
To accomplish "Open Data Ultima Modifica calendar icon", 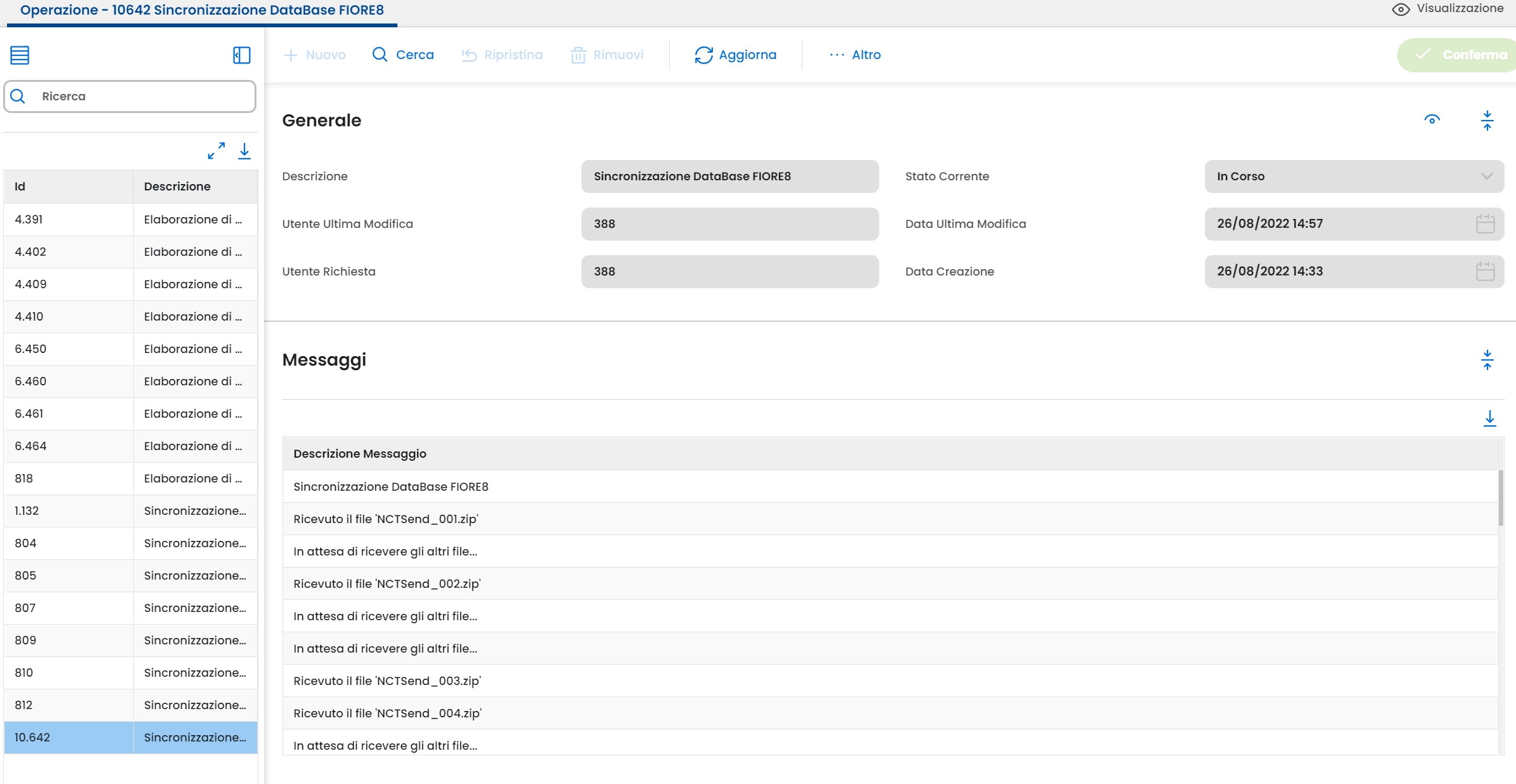I will (1485, 223).
